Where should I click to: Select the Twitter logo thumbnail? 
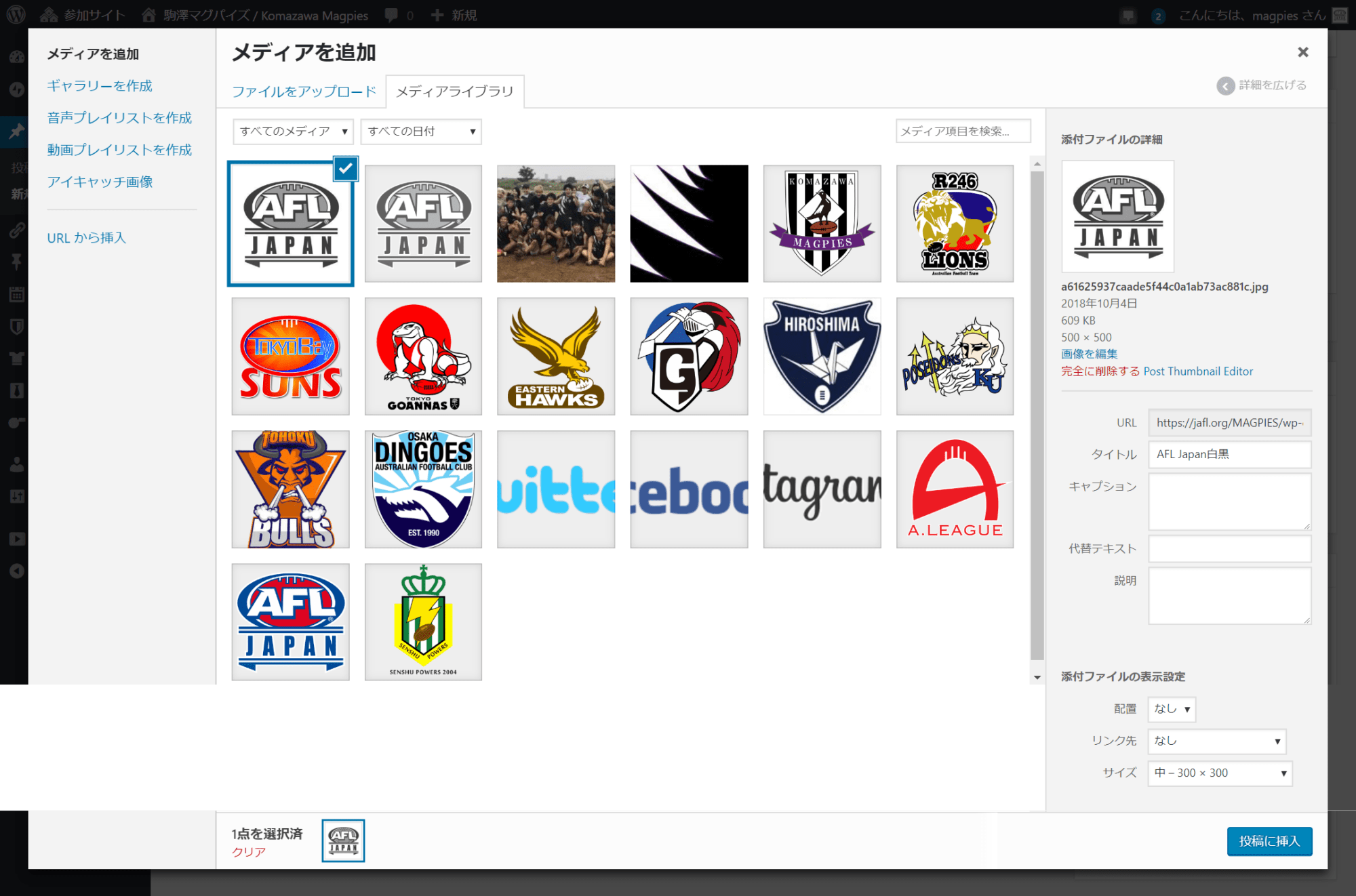556,489
